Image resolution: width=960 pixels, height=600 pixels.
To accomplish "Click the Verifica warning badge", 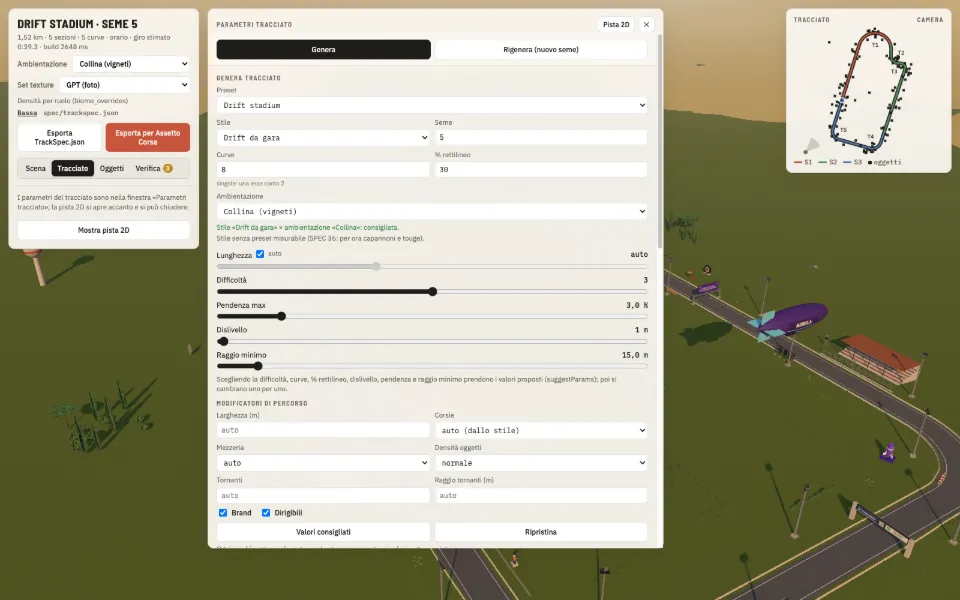I will (168, 168).
